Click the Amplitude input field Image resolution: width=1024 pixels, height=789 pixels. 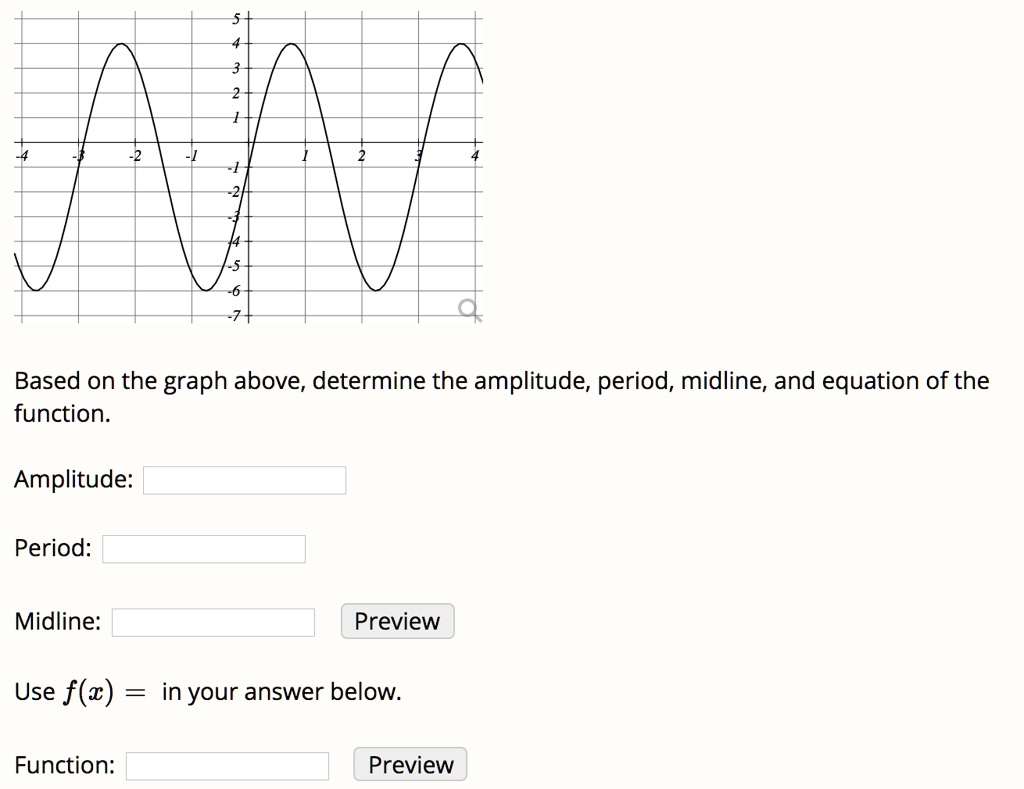(244, 480)
